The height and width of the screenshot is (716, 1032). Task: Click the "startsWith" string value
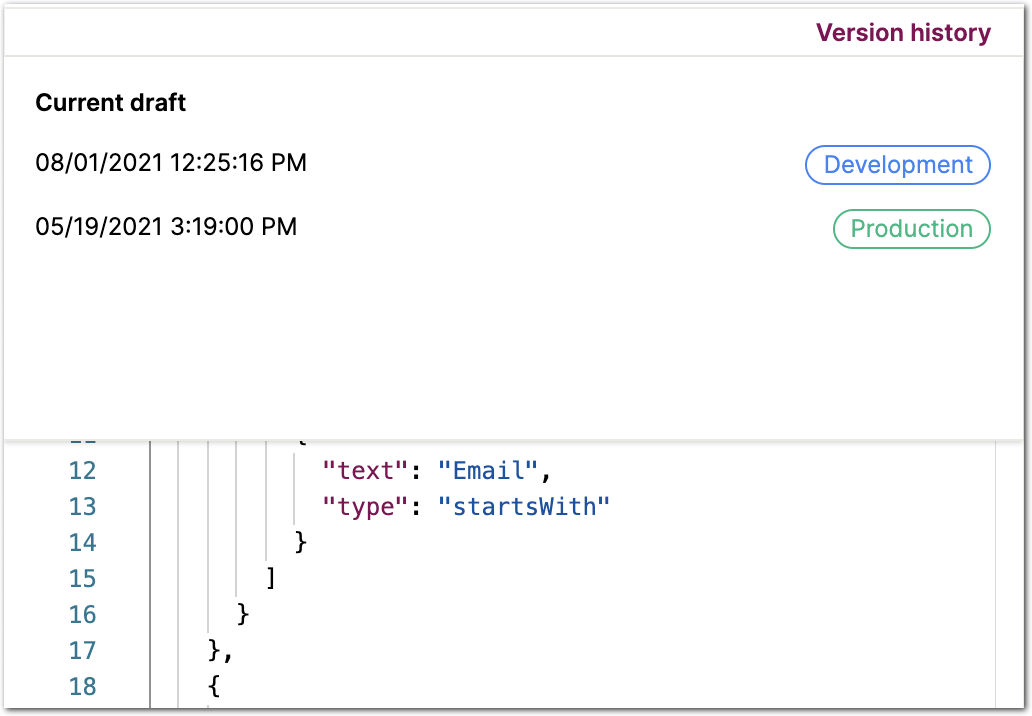coord(524,507)
